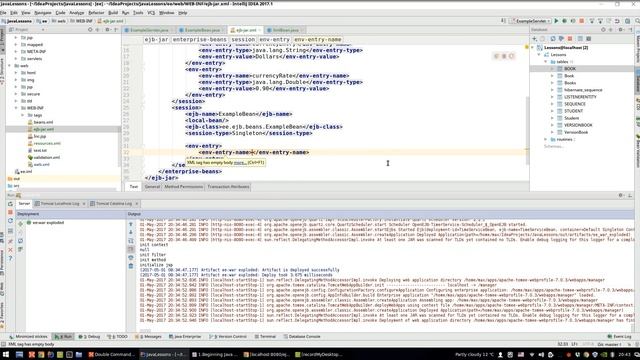Clear the console with the trash icon
The height and width of the screenshot is (360, 640).
point(131,266)
